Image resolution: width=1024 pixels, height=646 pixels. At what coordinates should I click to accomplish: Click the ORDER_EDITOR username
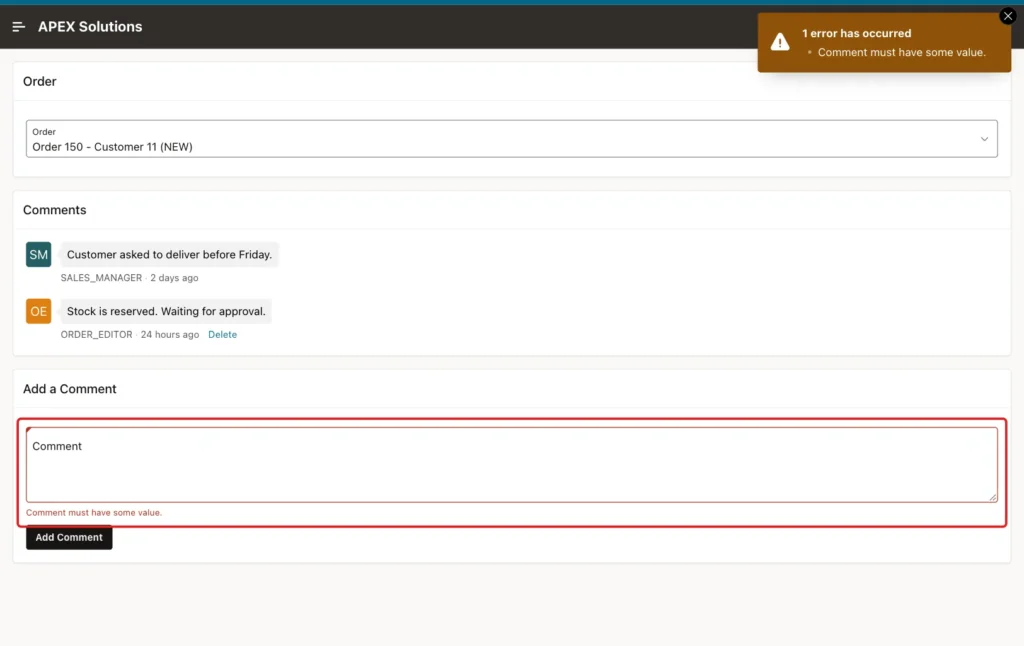[96, 334]
